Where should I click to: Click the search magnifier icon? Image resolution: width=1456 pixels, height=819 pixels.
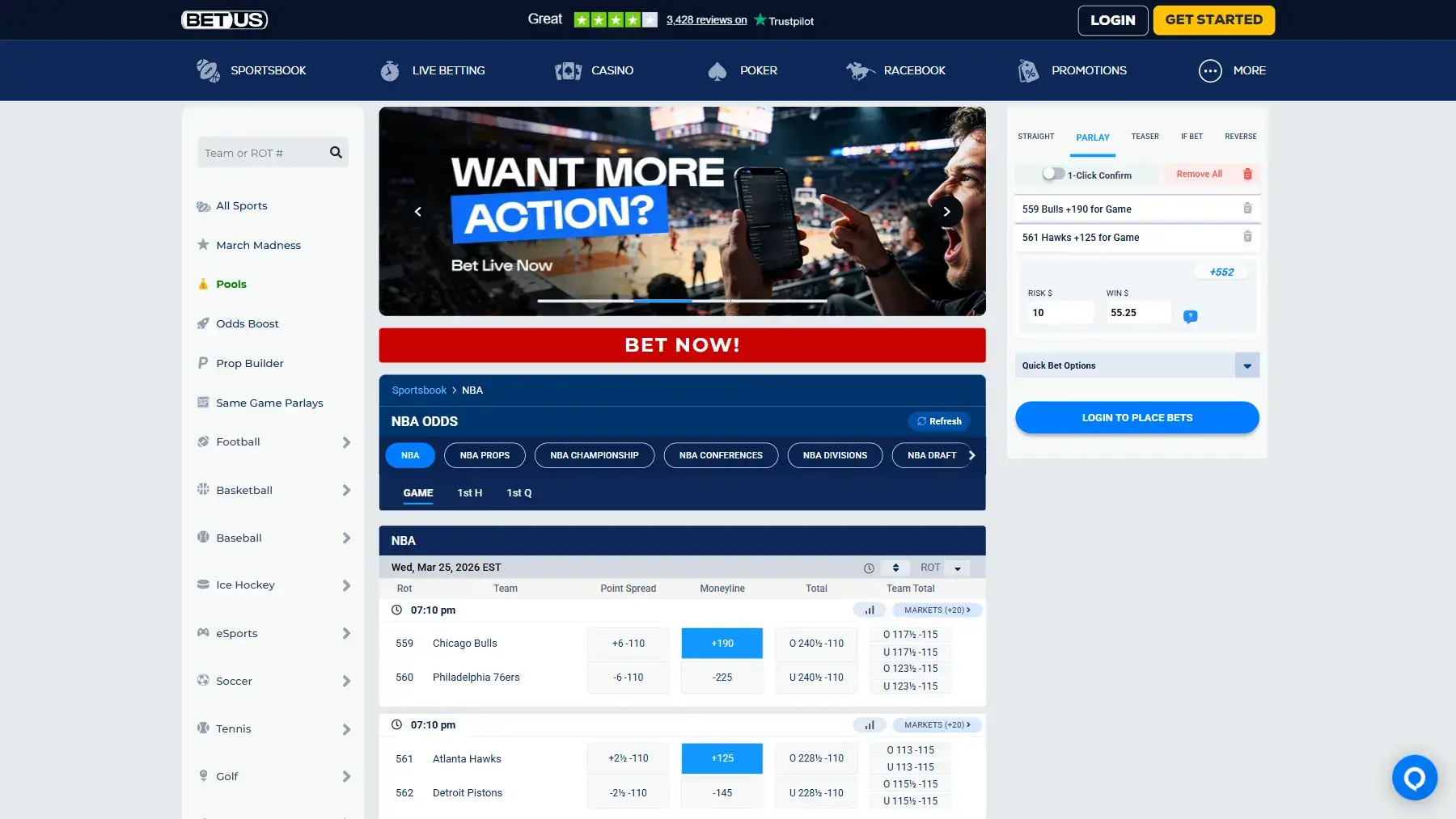[x=336, y=152]
